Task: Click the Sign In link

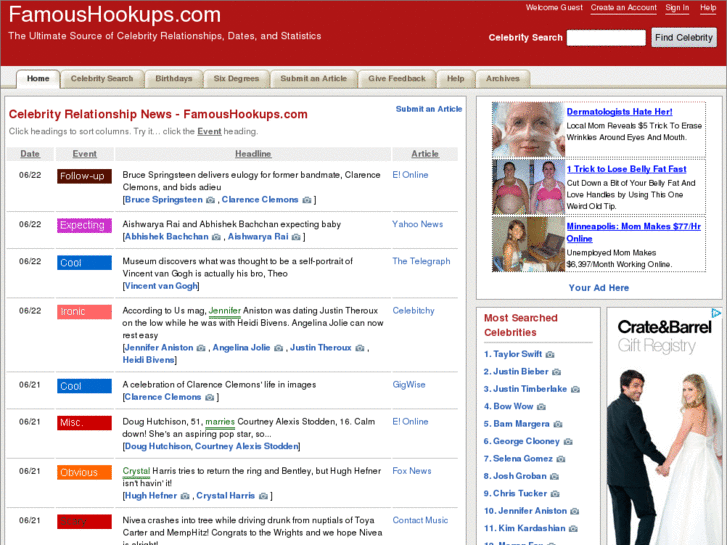Action: [x=677, y=8]
